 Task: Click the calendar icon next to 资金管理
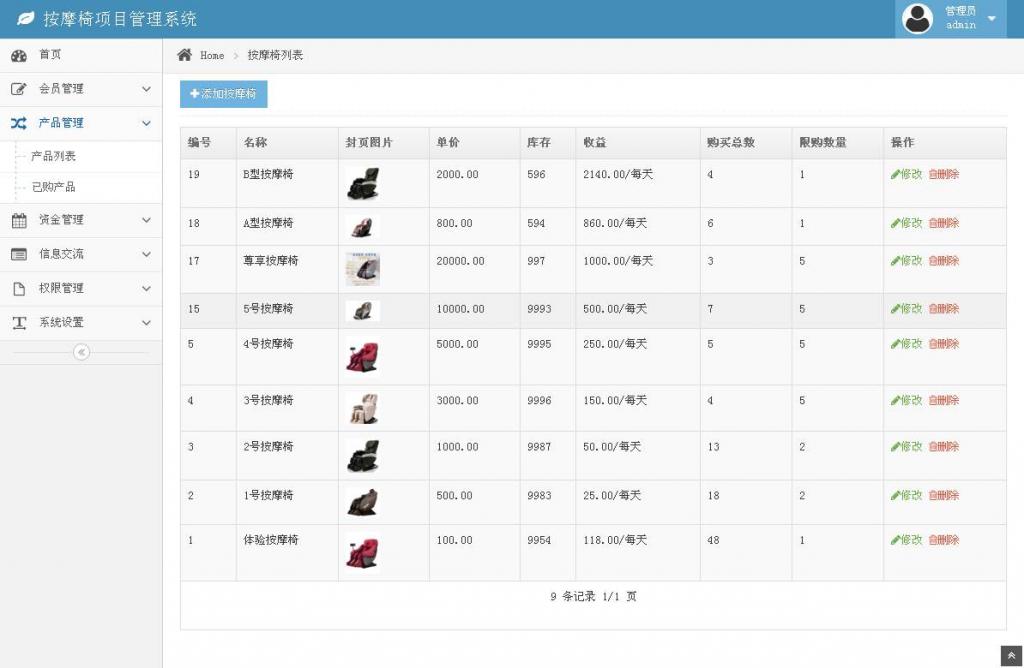point(21,220)
